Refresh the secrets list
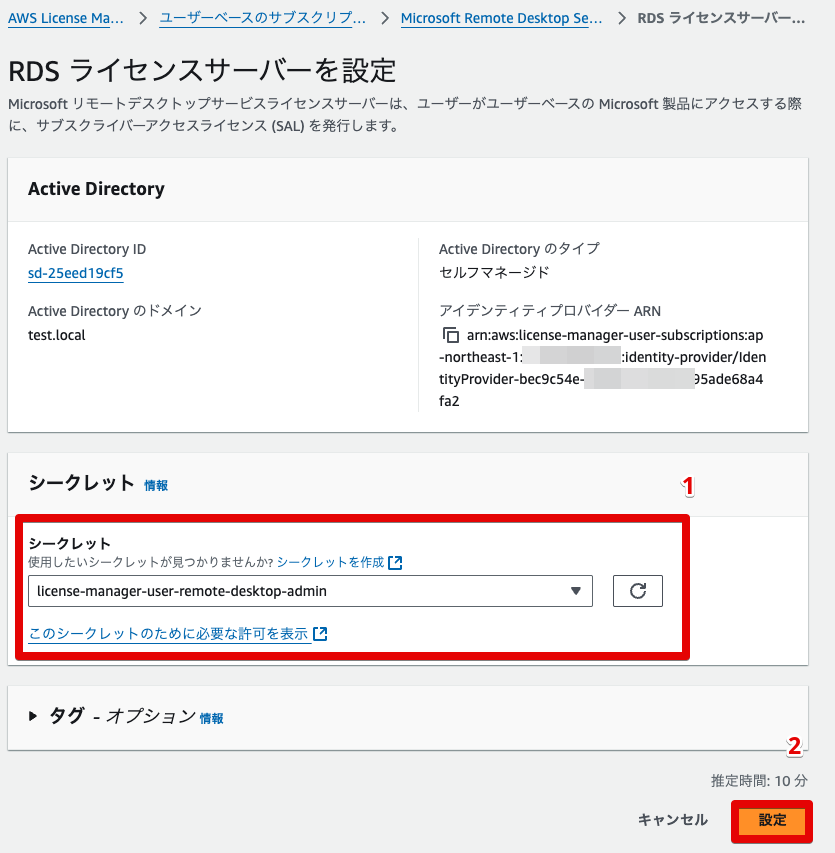Screen dimensions: 835x853 (638, 591)
